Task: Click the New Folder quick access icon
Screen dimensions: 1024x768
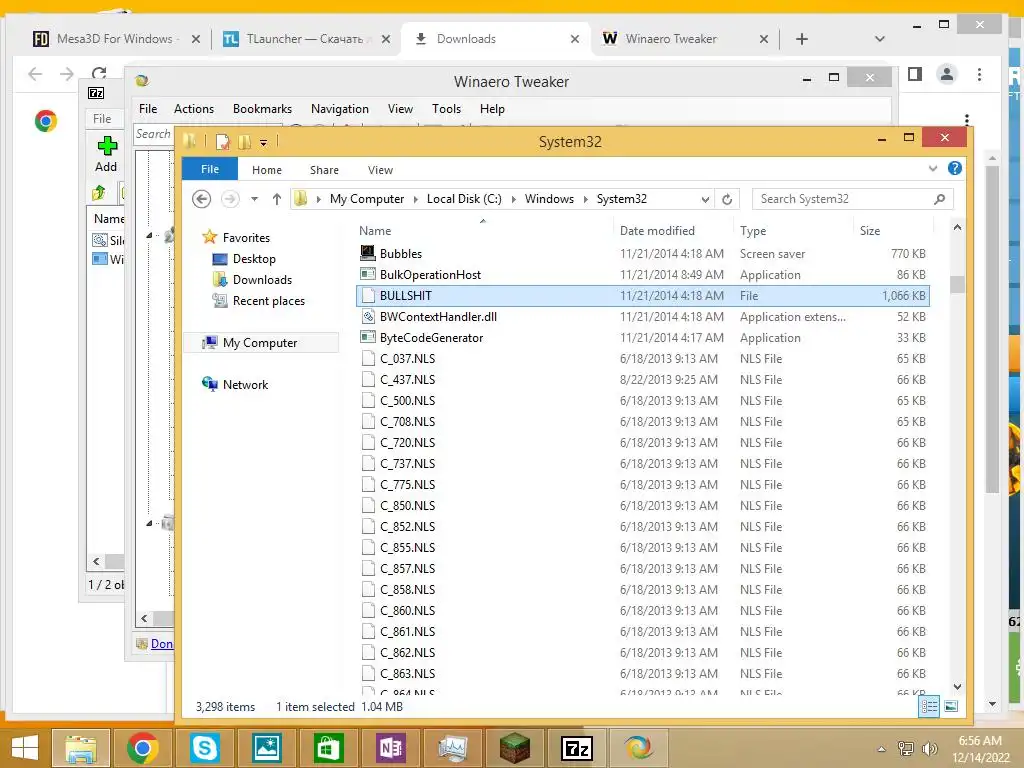Action: pos(244,142)
